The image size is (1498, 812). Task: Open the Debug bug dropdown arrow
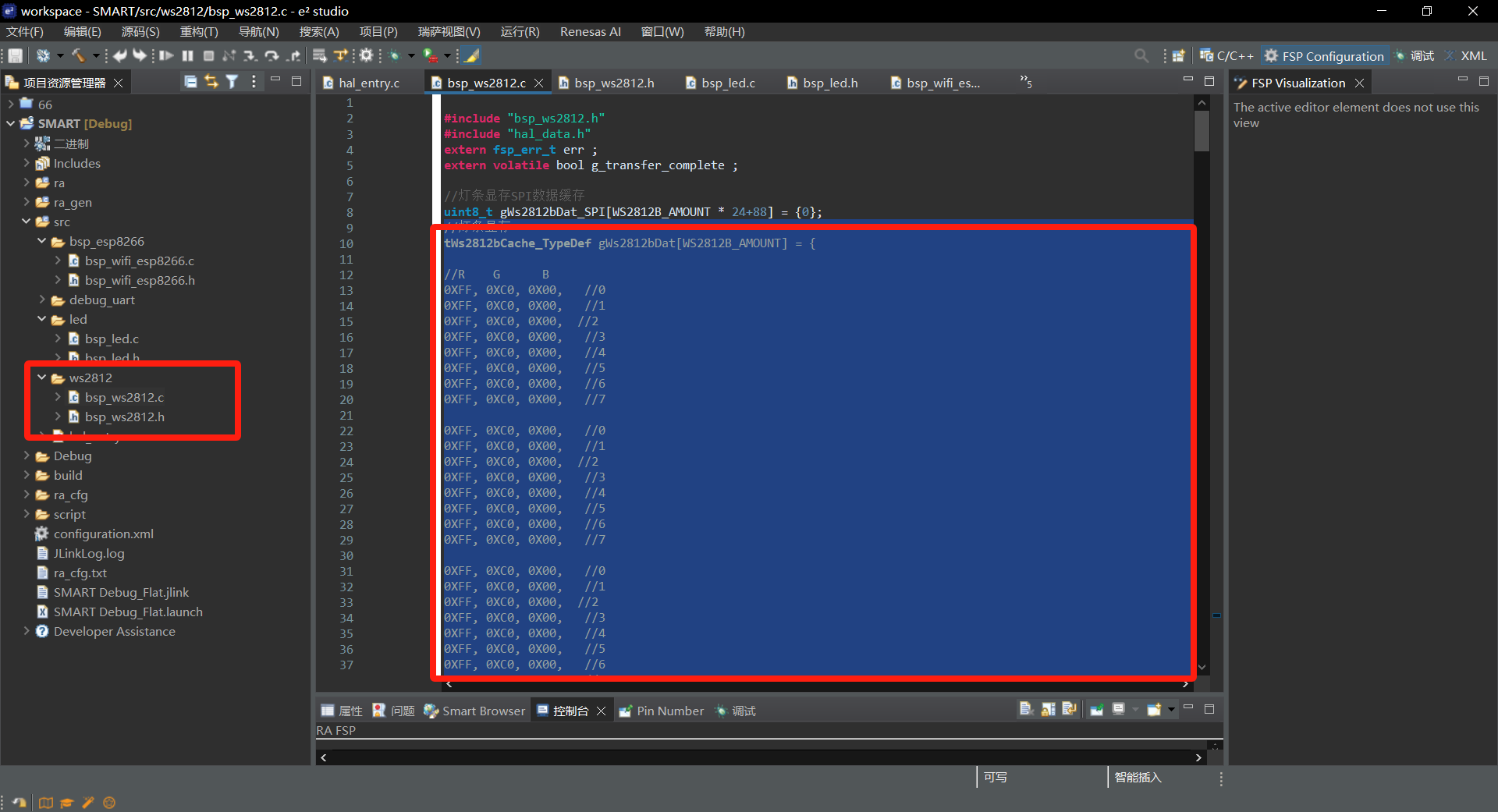click(411, 55)
